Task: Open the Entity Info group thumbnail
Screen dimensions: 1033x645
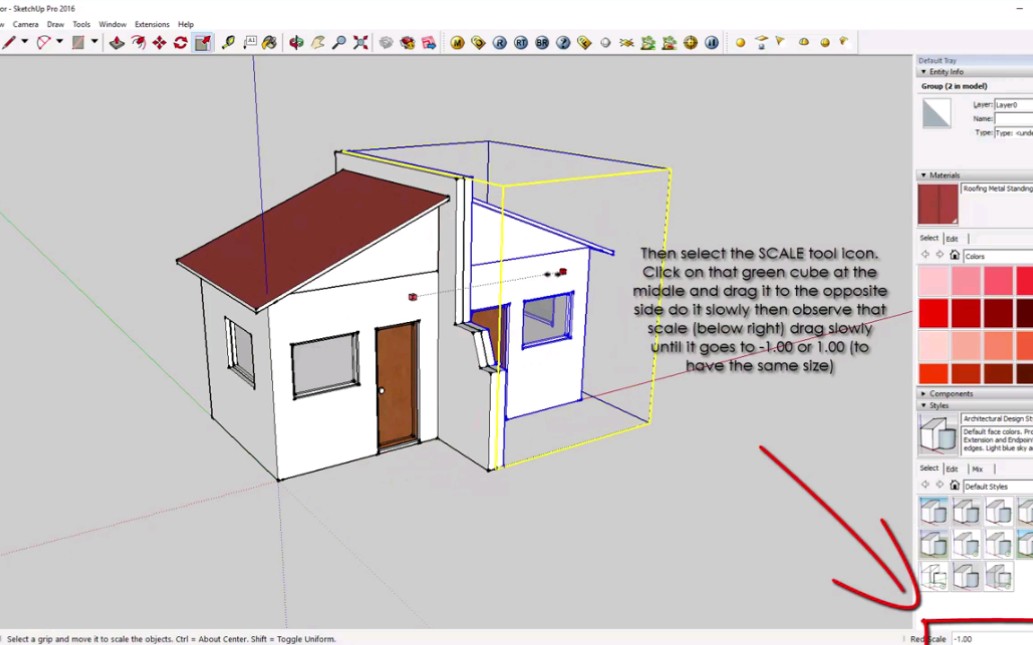Action: tap(935, 112)
